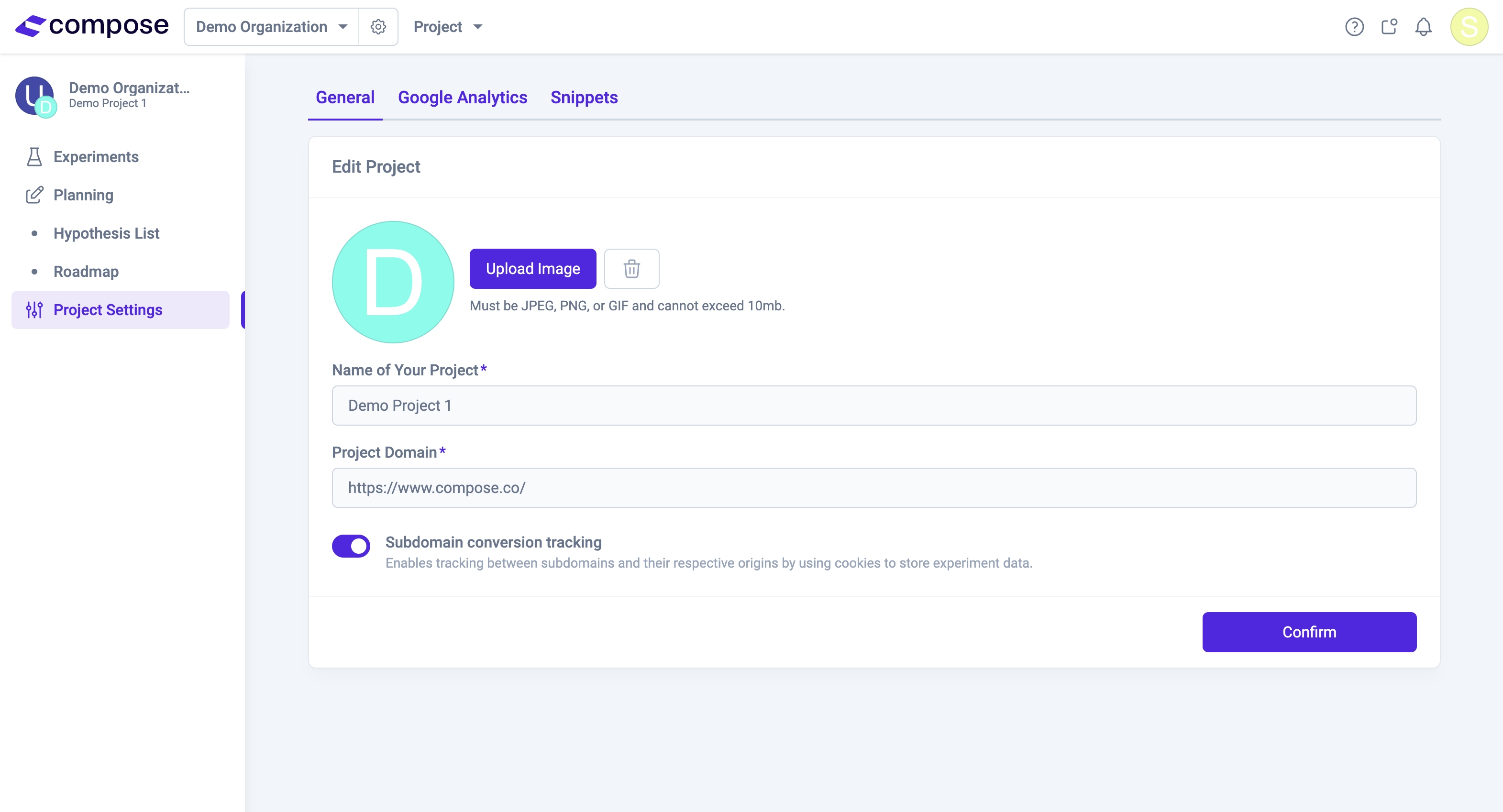This screenshot has height=812, width=1503.
Task: Click the Experiments flask icon
Action: [34, 157]
